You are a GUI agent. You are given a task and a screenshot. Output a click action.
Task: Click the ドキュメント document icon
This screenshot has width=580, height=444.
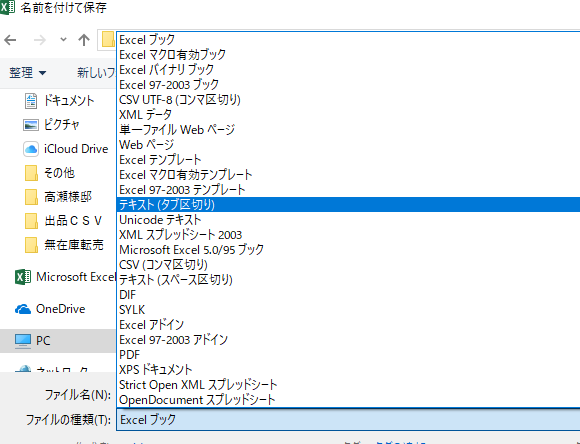[x=31, y=101]
